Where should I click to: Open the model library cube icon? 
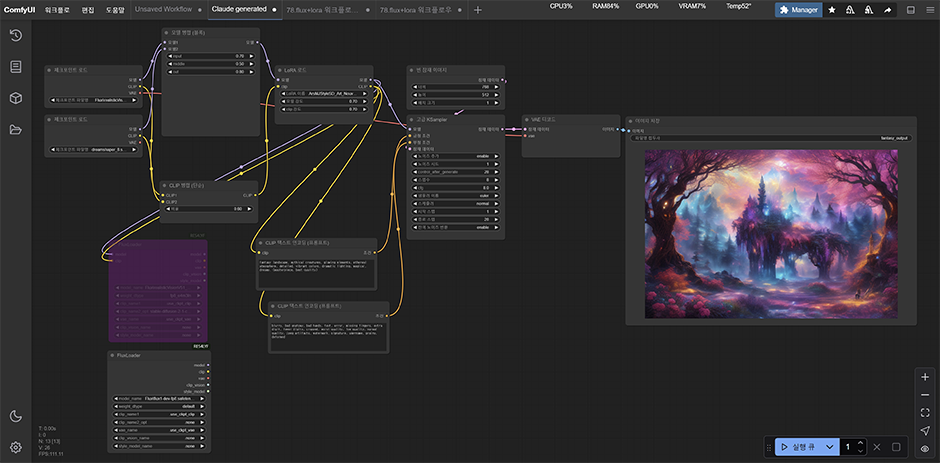point(16,98)
